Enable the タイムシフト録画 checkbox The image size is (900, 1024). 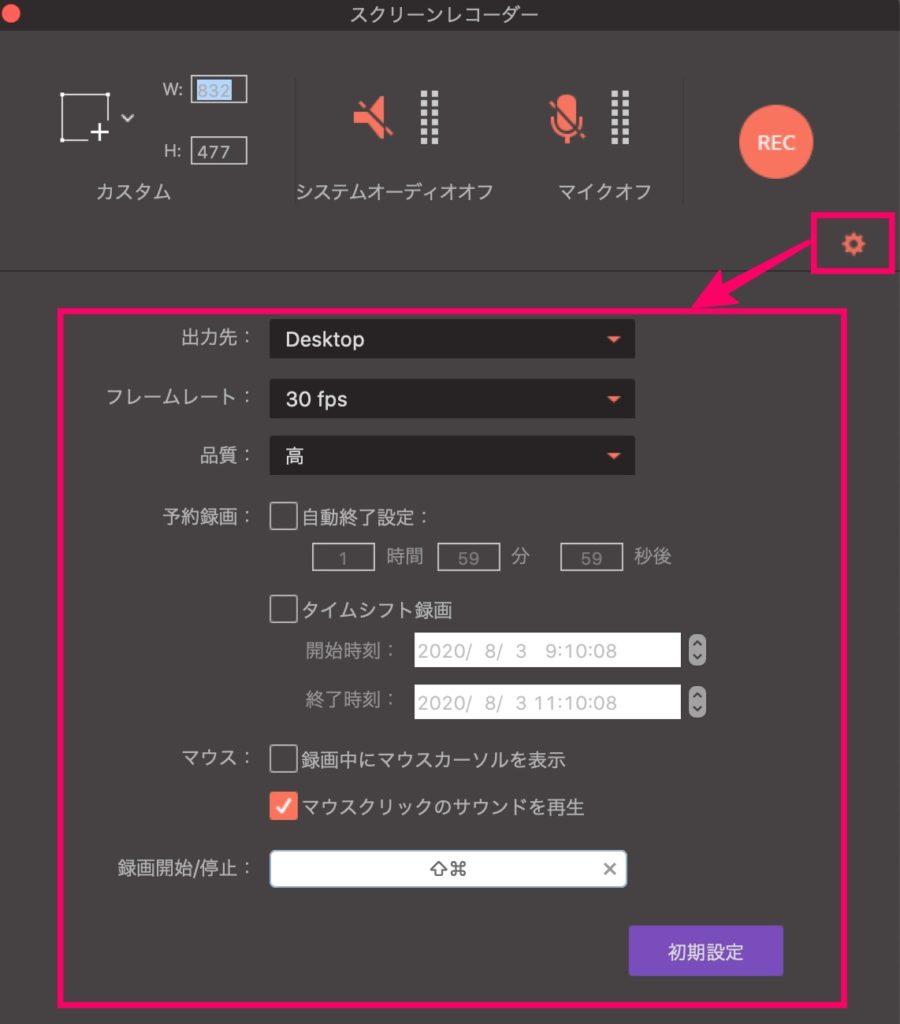tap(283, 609)
